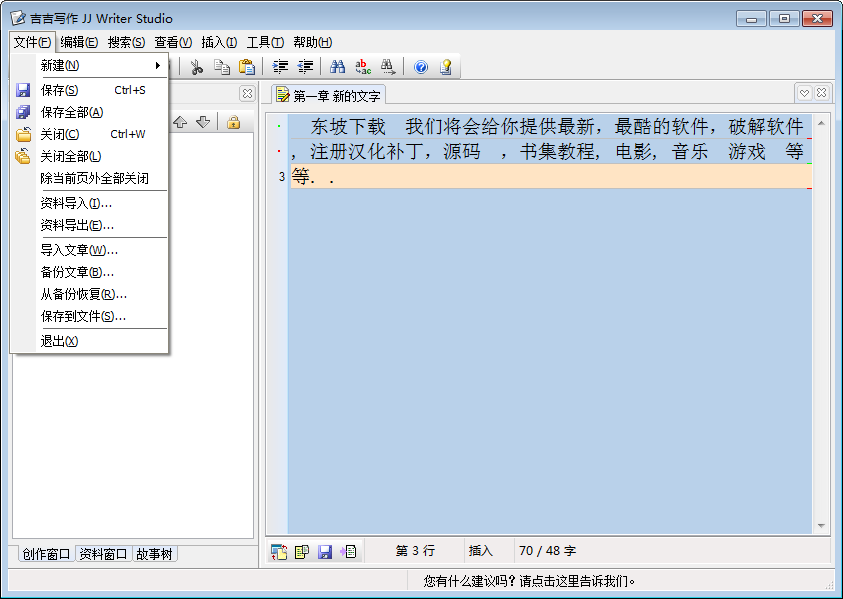Click the yellow notes icon in editor bottom bar
This screenshot has height=599, width=843.
click(x=302, y=552)
